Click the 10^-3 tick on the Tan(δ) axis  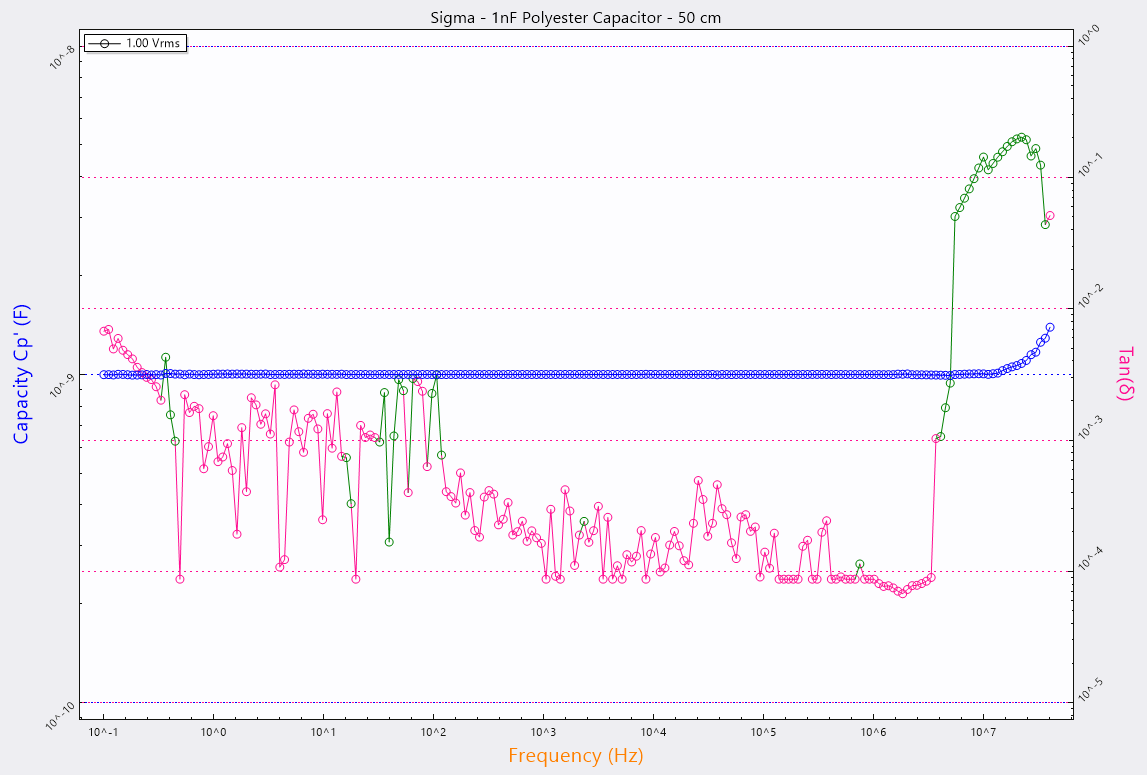coord(1087,430)
